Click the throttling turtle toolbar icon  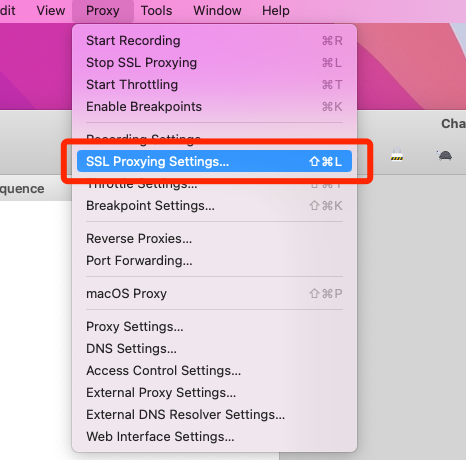(444, 155)
